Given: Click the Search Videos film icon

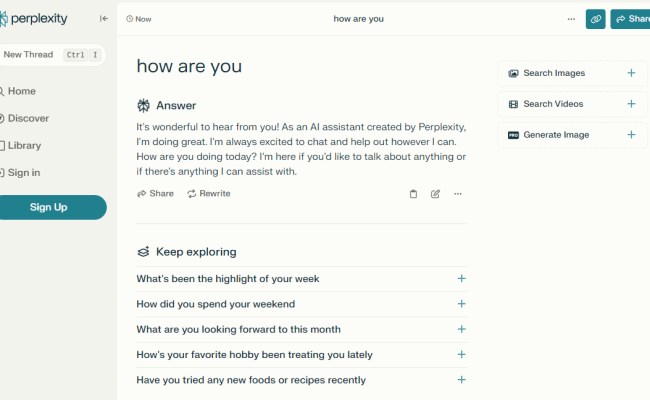Looking at the screenshot, I should pyautogui.click(x=513, y=104).
